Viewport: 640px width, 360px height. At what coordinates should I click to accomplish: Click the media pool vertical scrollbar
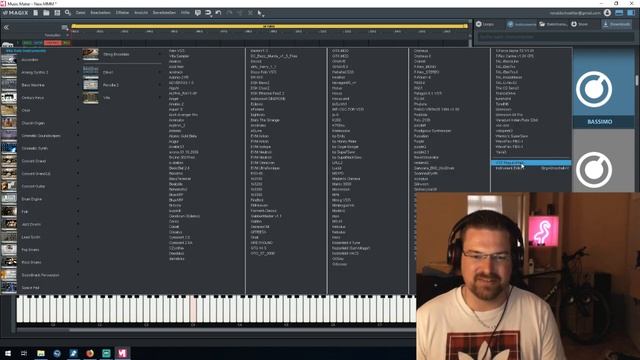click(x=637, y=80)
